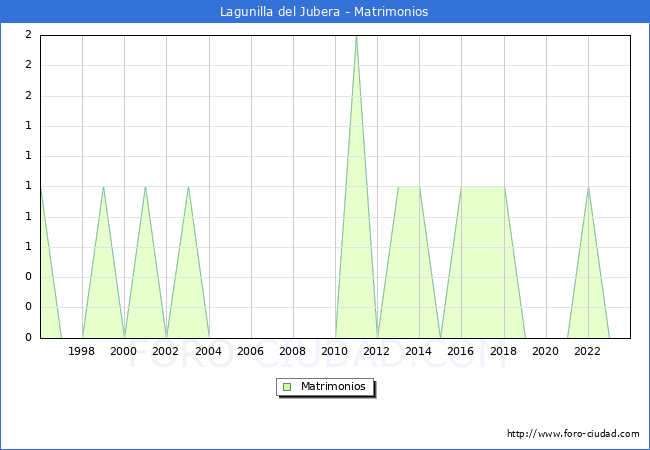Click the 2018 x-axis label
The image size is (650, 450).
click(503, 351)
